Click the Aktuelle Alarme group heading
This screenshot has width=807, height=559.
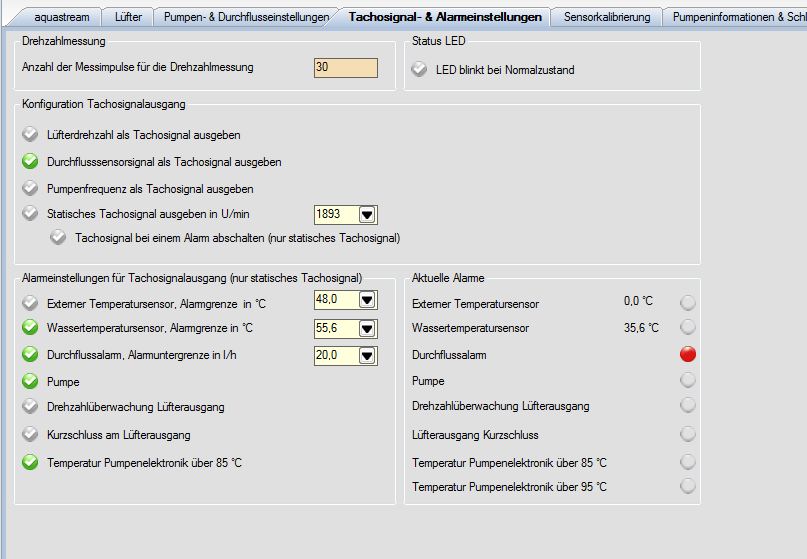tap(448, 278)
